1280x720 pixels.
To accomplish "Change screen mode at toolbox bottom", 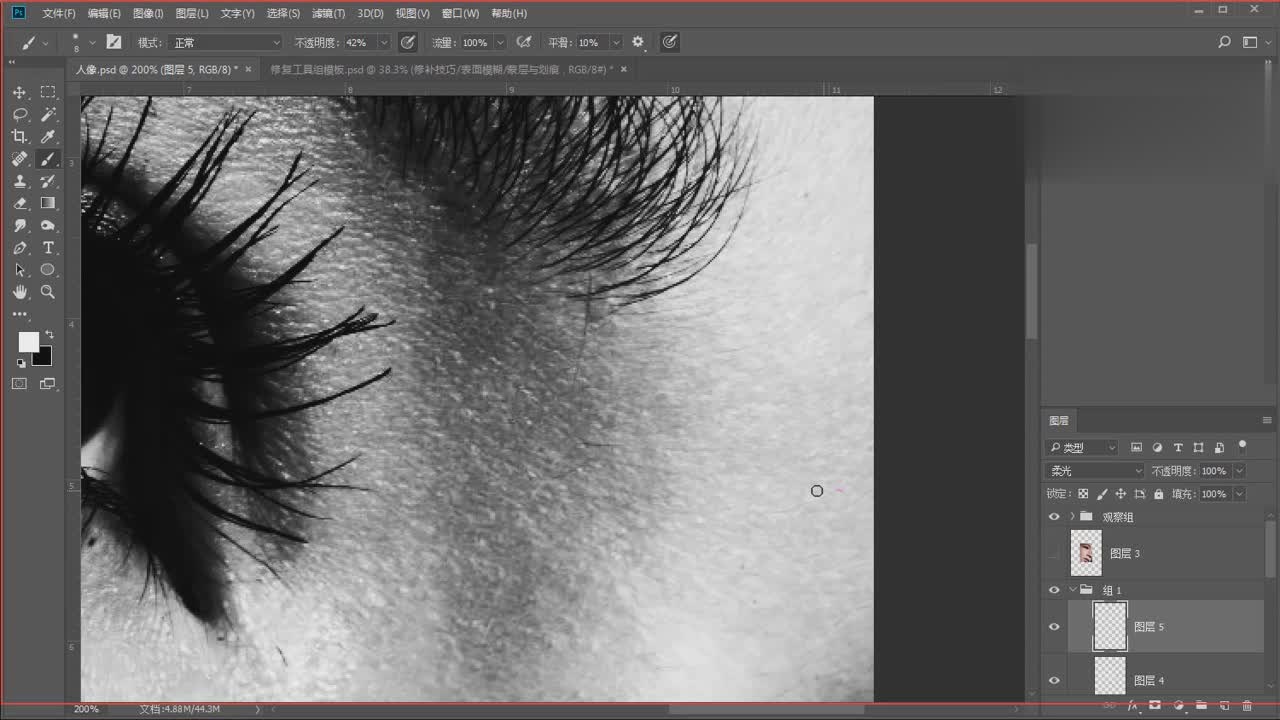I will pyautogui.click(x=47, y=384).
